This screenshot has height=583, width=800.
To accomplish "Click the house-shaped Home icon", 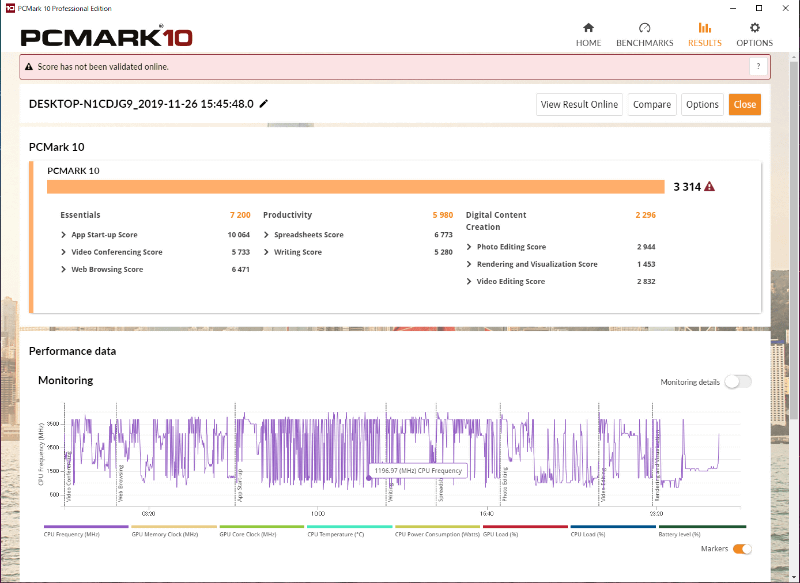I will point(588,29).
